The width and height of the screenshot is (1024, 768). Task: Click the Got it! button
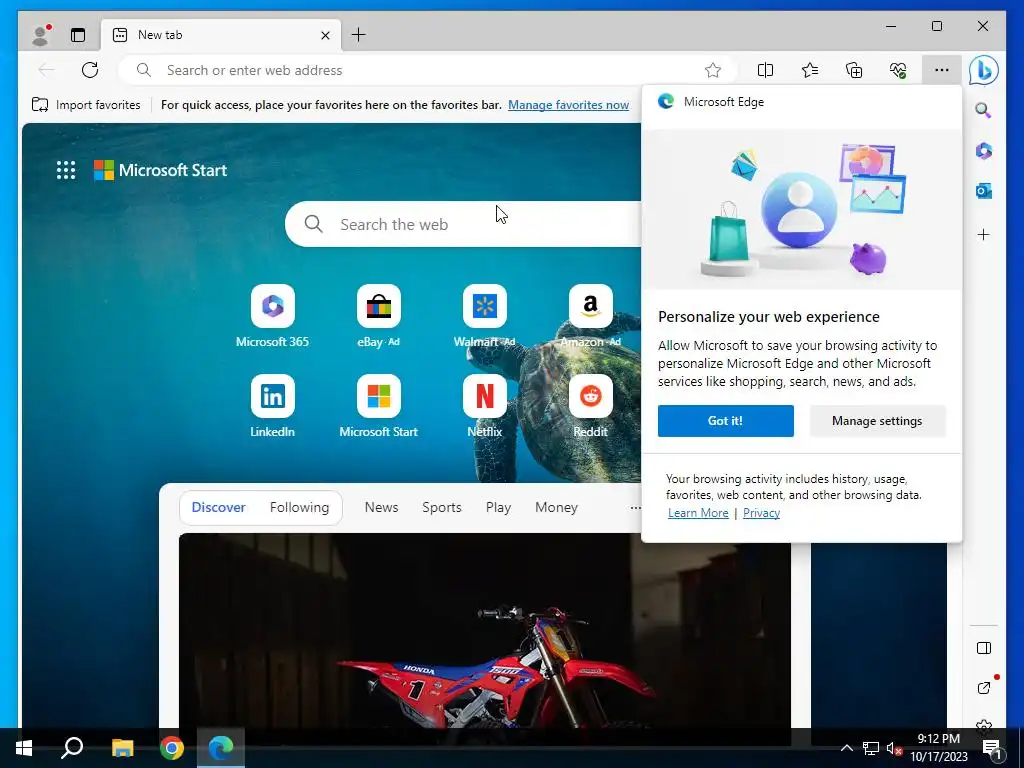(x=726, y=421)
